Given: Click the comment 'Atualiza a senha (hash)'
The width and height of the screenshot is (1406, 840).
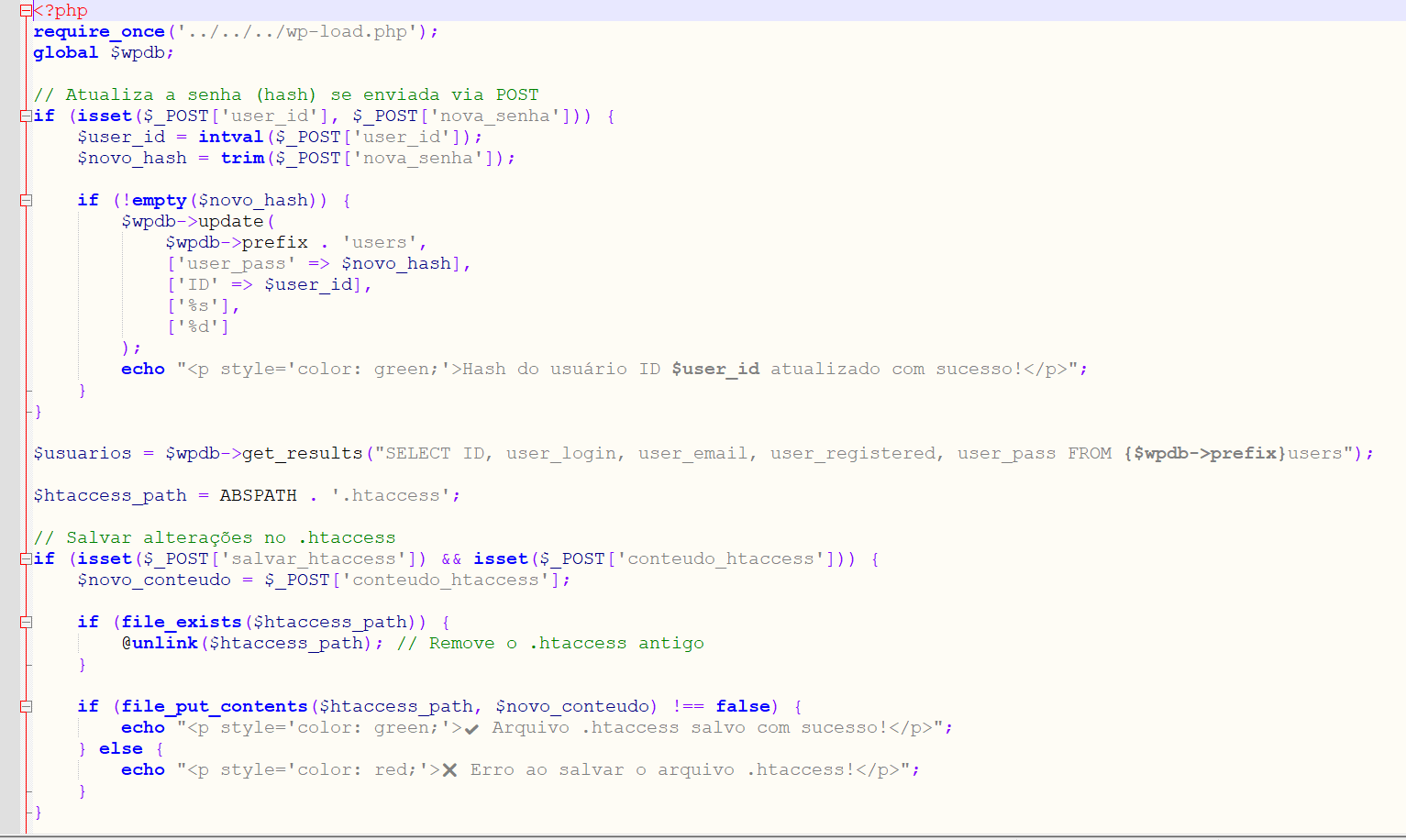Looking at the screenshot, I should click(x=191, y=95).
